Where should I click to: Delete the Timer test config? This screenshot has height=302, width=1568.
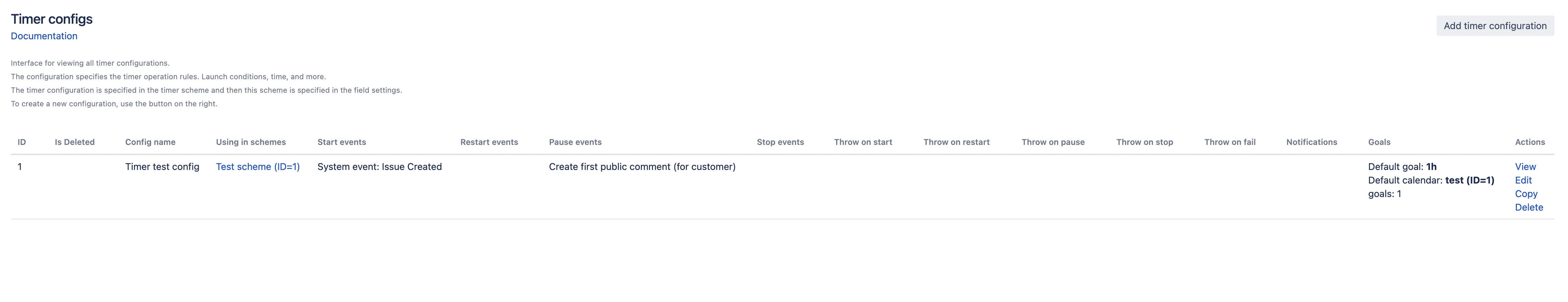(x=1528, y=208)
